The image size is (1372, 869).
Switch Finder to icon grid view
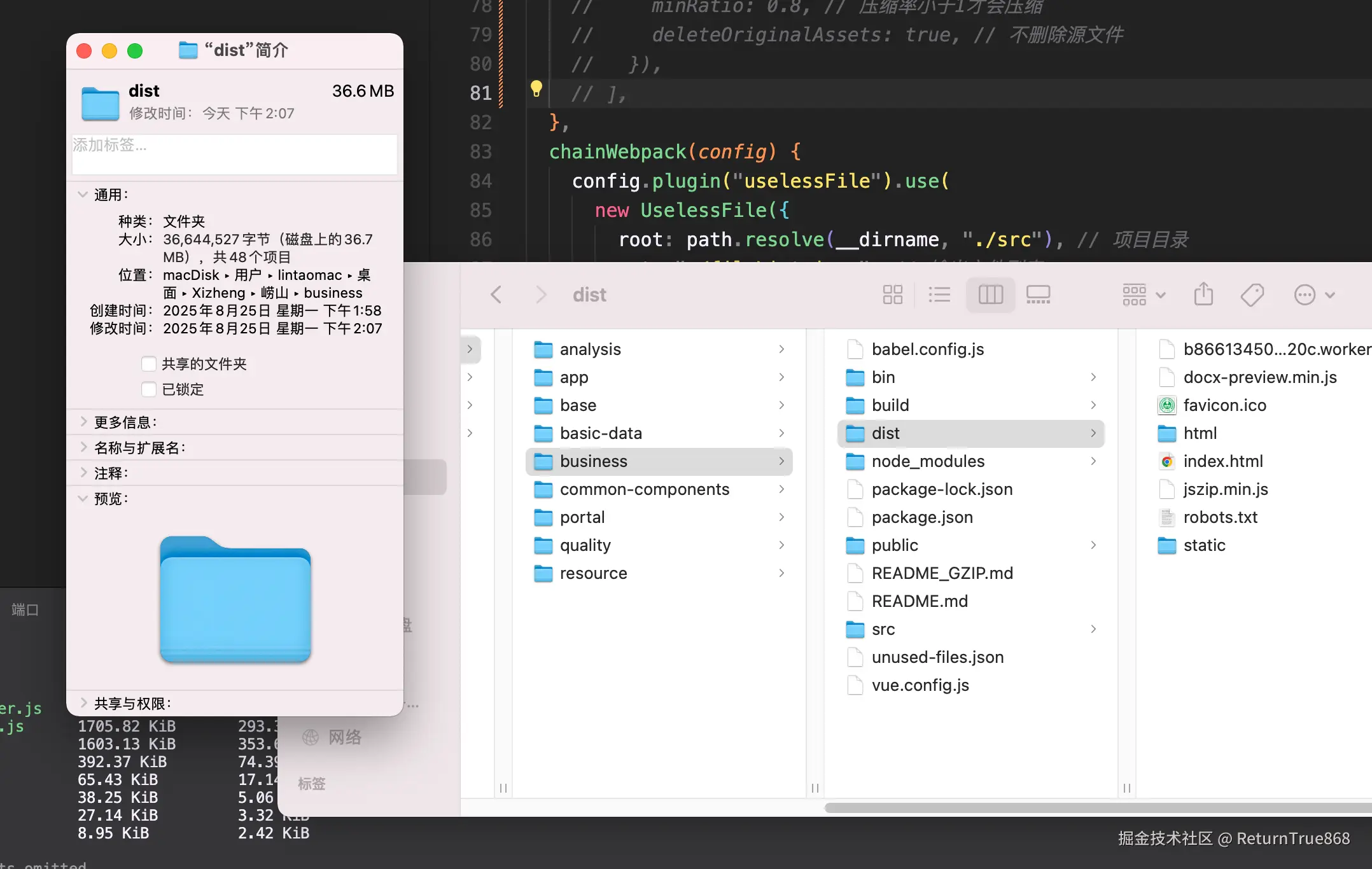tap(892, 295)
